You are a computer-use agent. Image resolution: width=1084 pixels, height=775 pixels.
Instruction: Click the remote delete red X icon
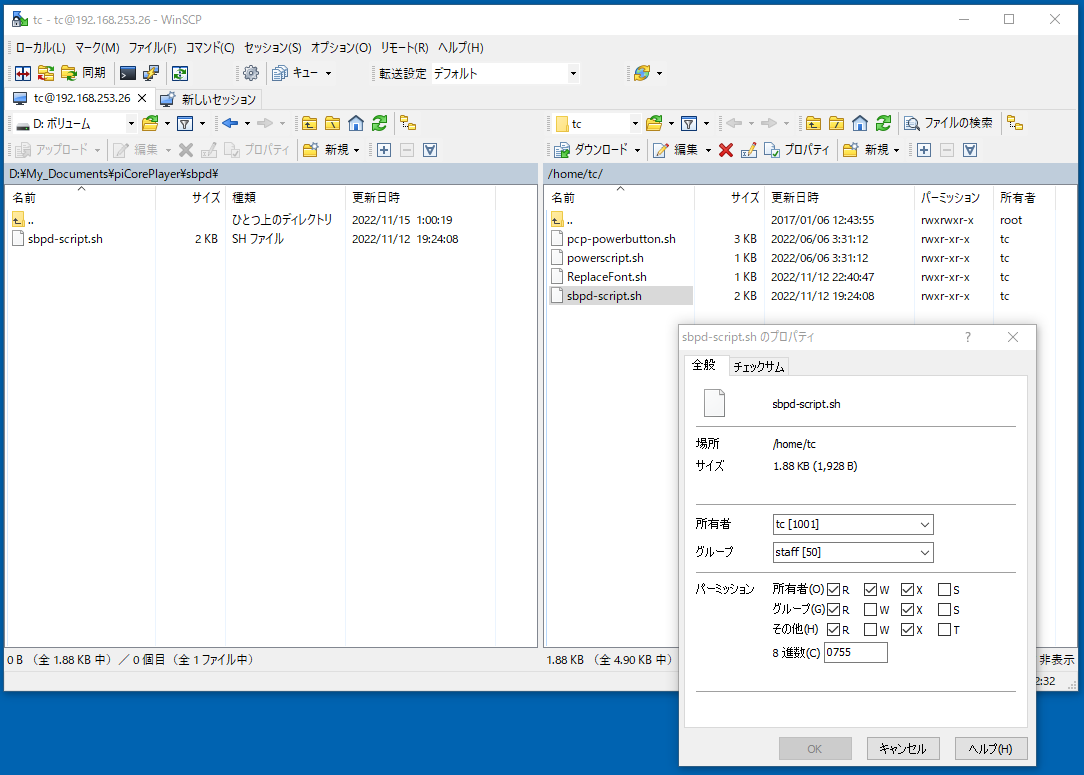(x=725, y=150)
